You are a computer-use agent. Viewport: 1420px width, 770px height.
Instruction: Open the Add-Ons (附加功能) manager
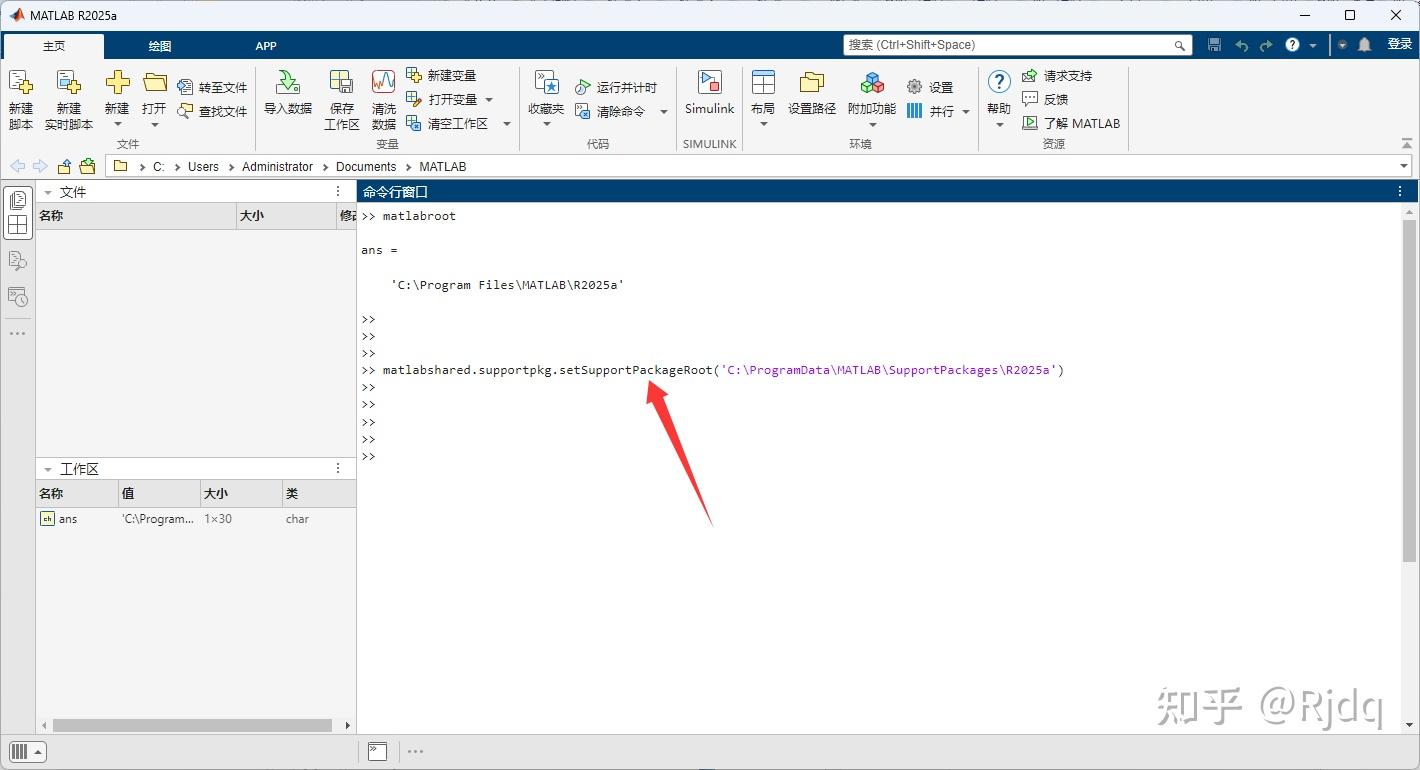(869, 97)
